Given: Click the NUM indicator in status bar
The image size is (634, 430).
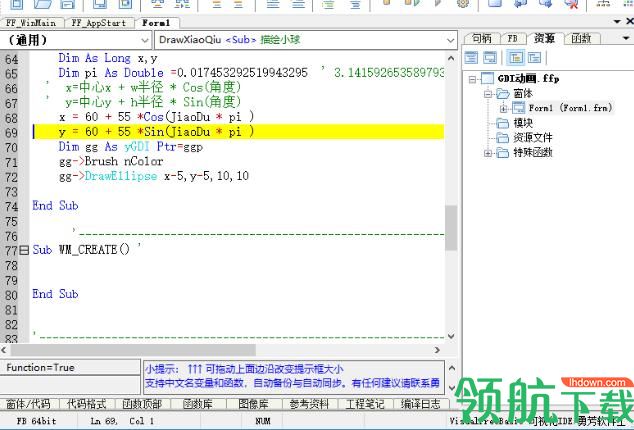Looking at the screenshot, I should (x=263, y=421).
